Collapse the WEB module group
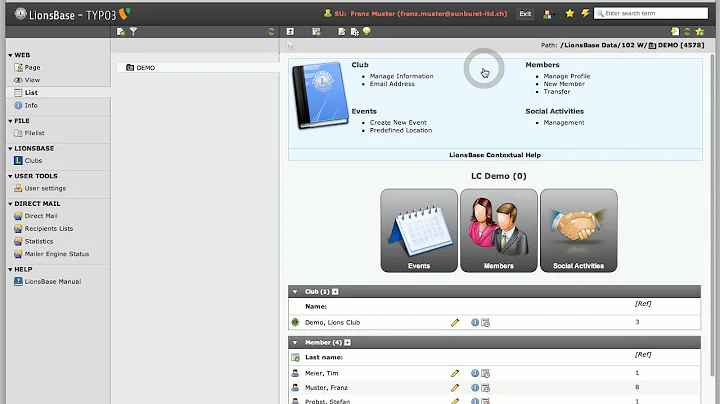Screen dimensions: 720x404 (10, 55)
